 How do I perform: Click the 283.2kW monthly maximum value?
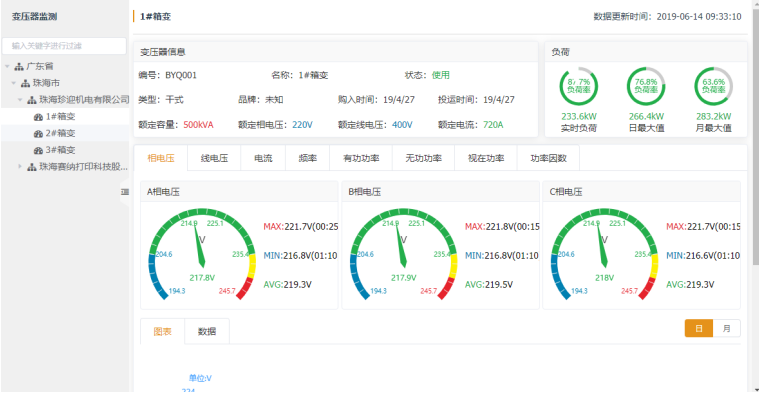(x=713, y=117)
